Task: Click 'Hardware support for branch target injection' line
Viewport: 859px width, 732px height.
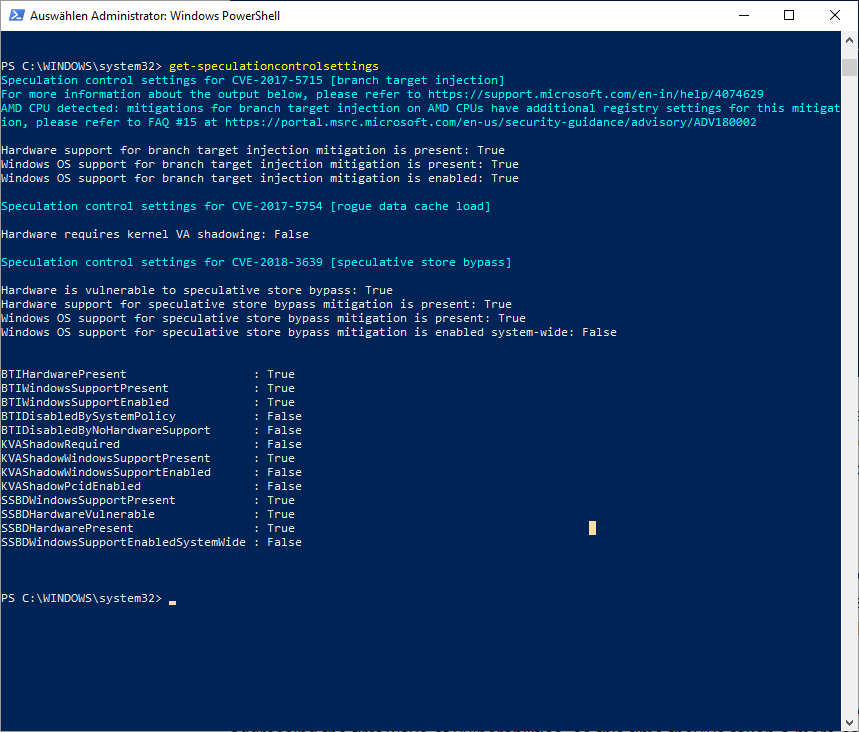Action: (253, 150)
